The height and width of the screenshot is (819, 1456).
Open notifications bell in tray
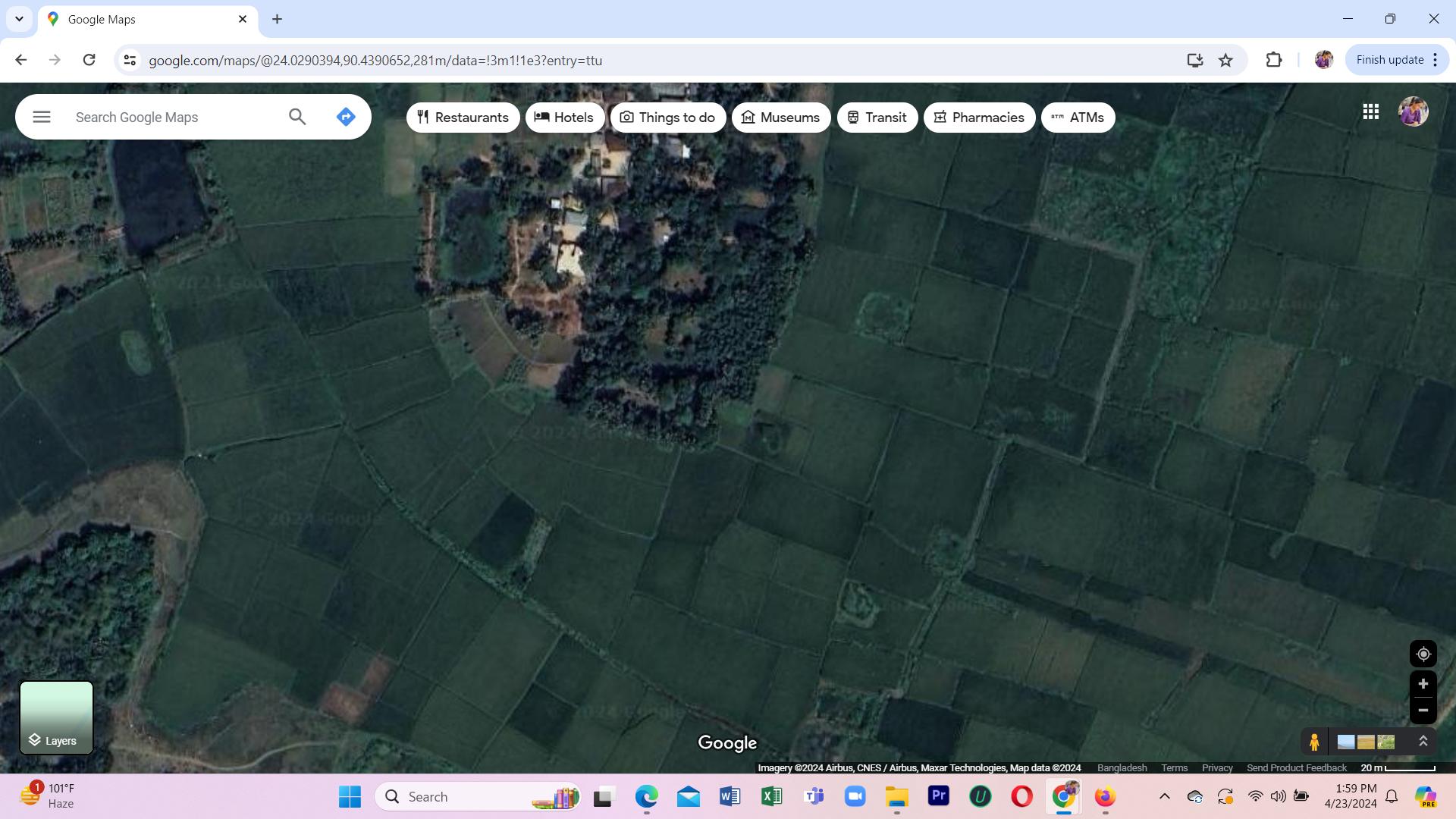pos(1392,796)
